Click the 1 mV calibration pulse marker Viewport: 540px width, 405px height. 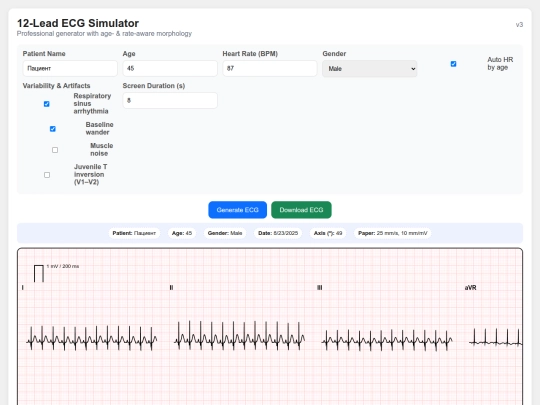coord(39,273)
